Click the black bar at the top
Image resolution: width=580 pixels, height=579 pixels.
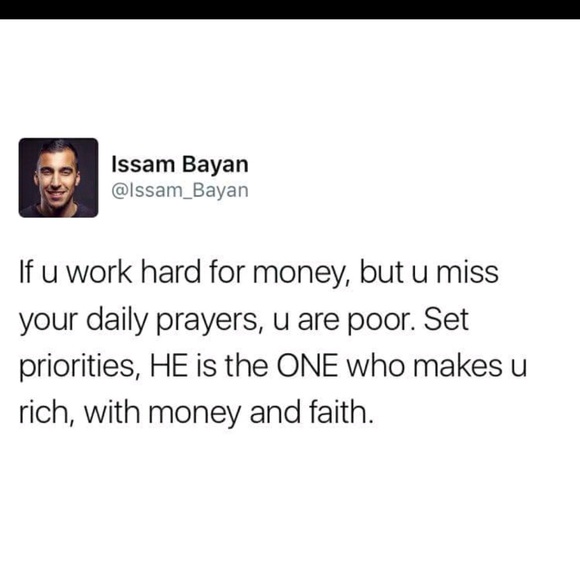coord(290,9)
